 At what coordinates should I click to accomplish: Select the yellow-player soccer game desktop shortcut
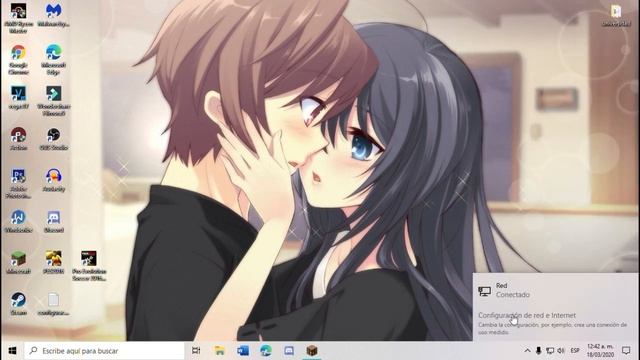[x=53, y=262]
